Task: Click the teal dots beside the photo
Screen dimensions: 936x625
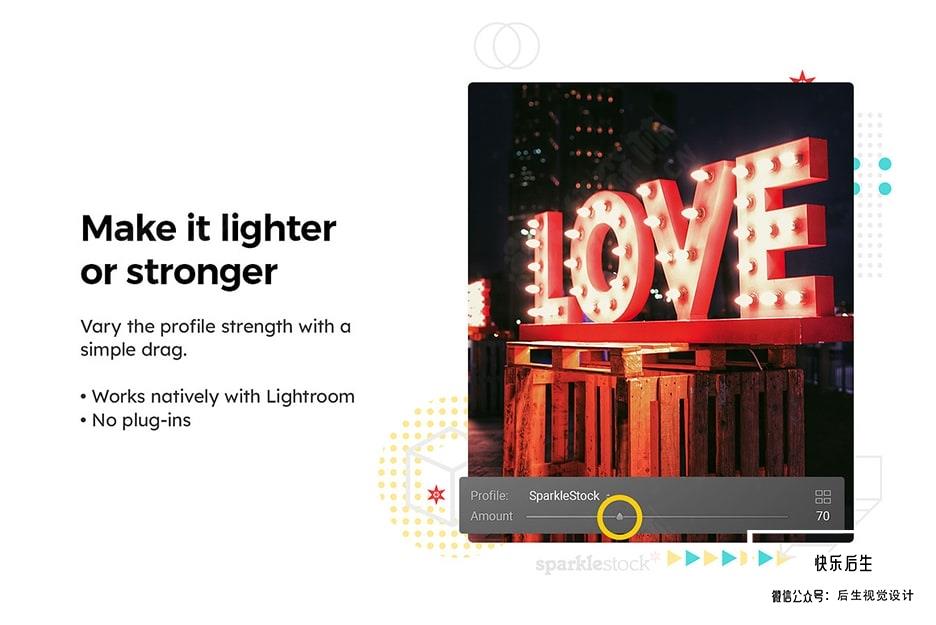Action: coord(872,176)
